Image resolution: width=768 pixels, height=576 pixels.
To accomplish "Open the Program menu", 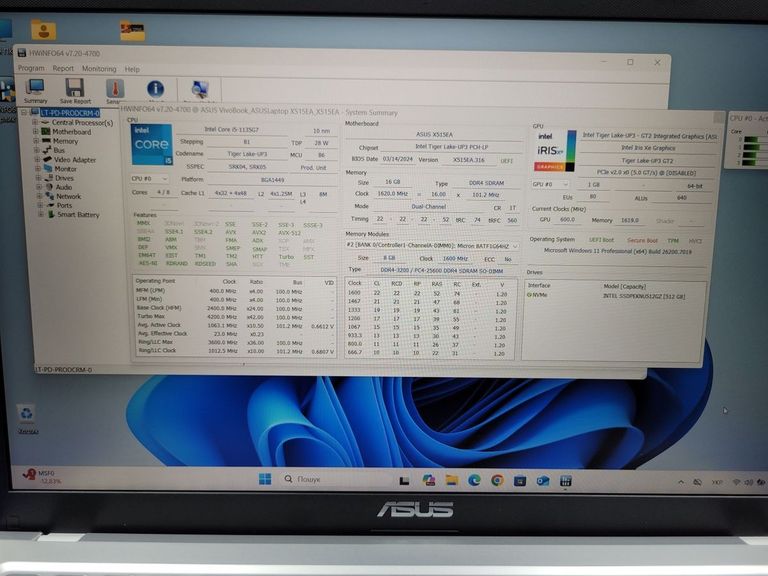I will [x=31, y=69].
